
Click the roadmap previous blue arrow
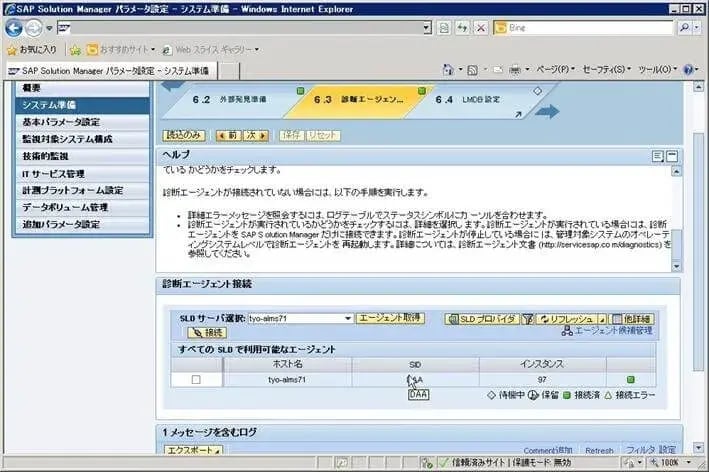click(x=172, y=85)
